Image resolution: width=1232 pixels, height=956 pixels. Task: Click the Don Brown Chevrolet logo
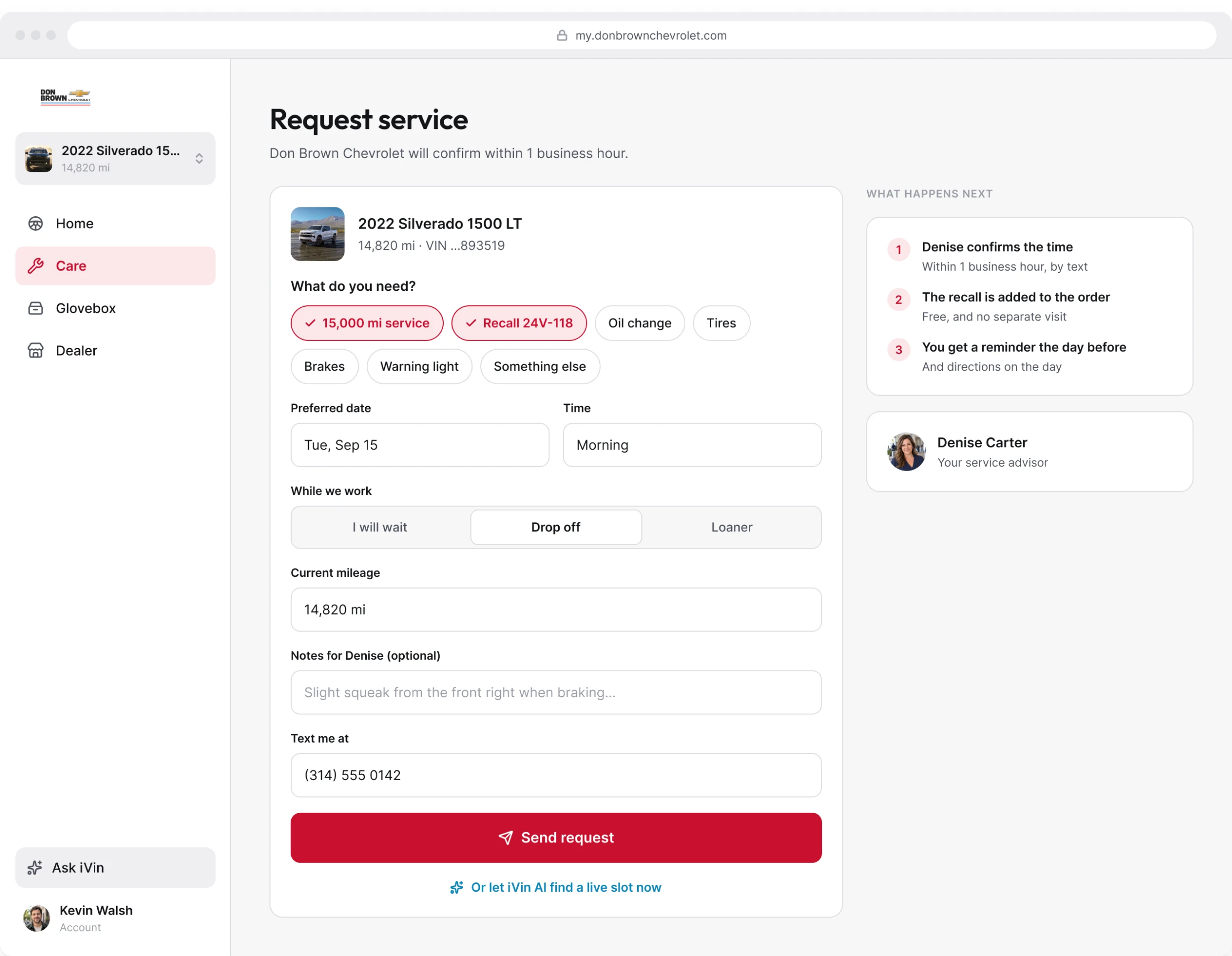point(66,96)
